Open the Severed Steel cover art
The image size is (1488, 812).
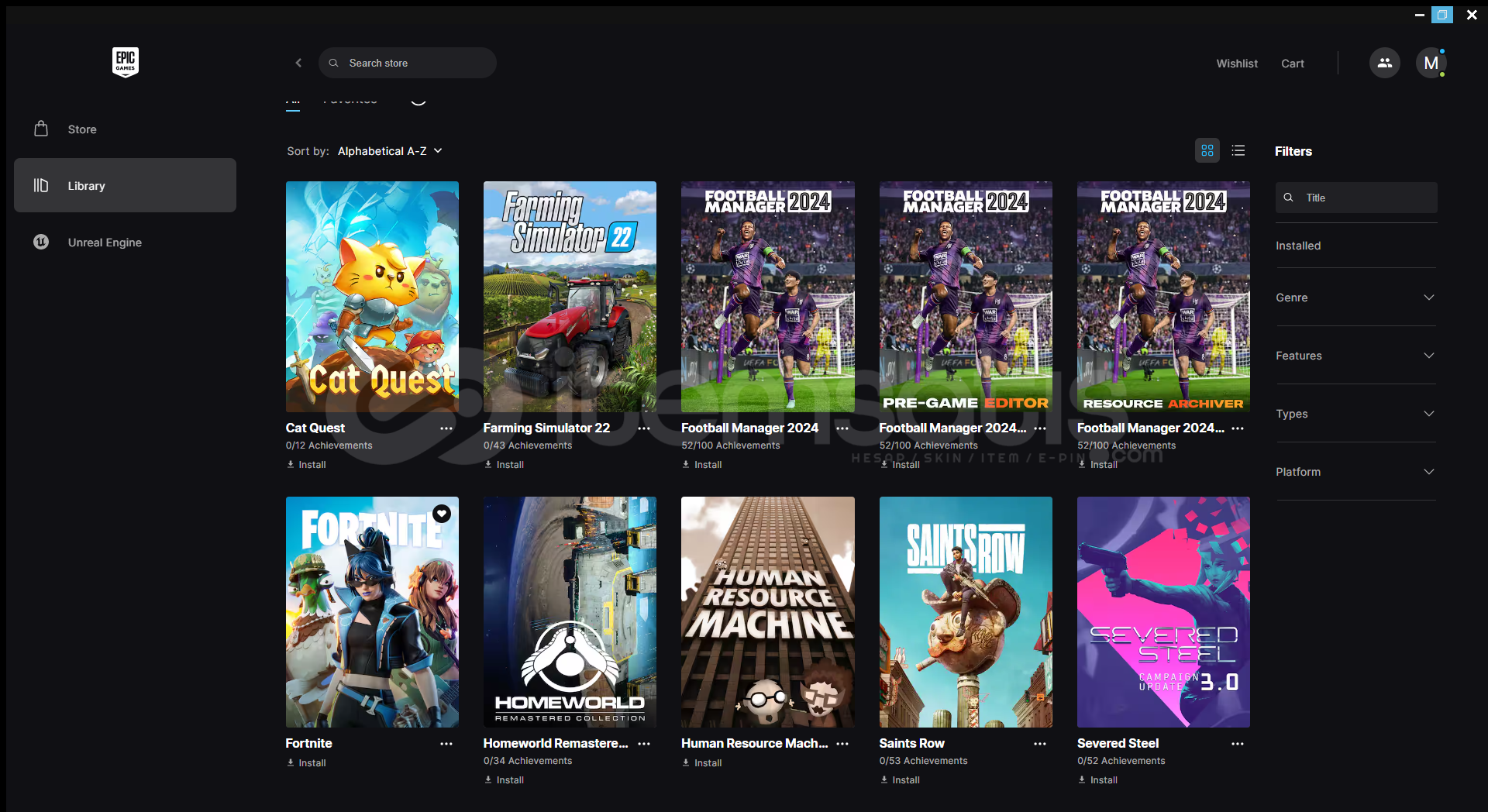coord(1163,612)
